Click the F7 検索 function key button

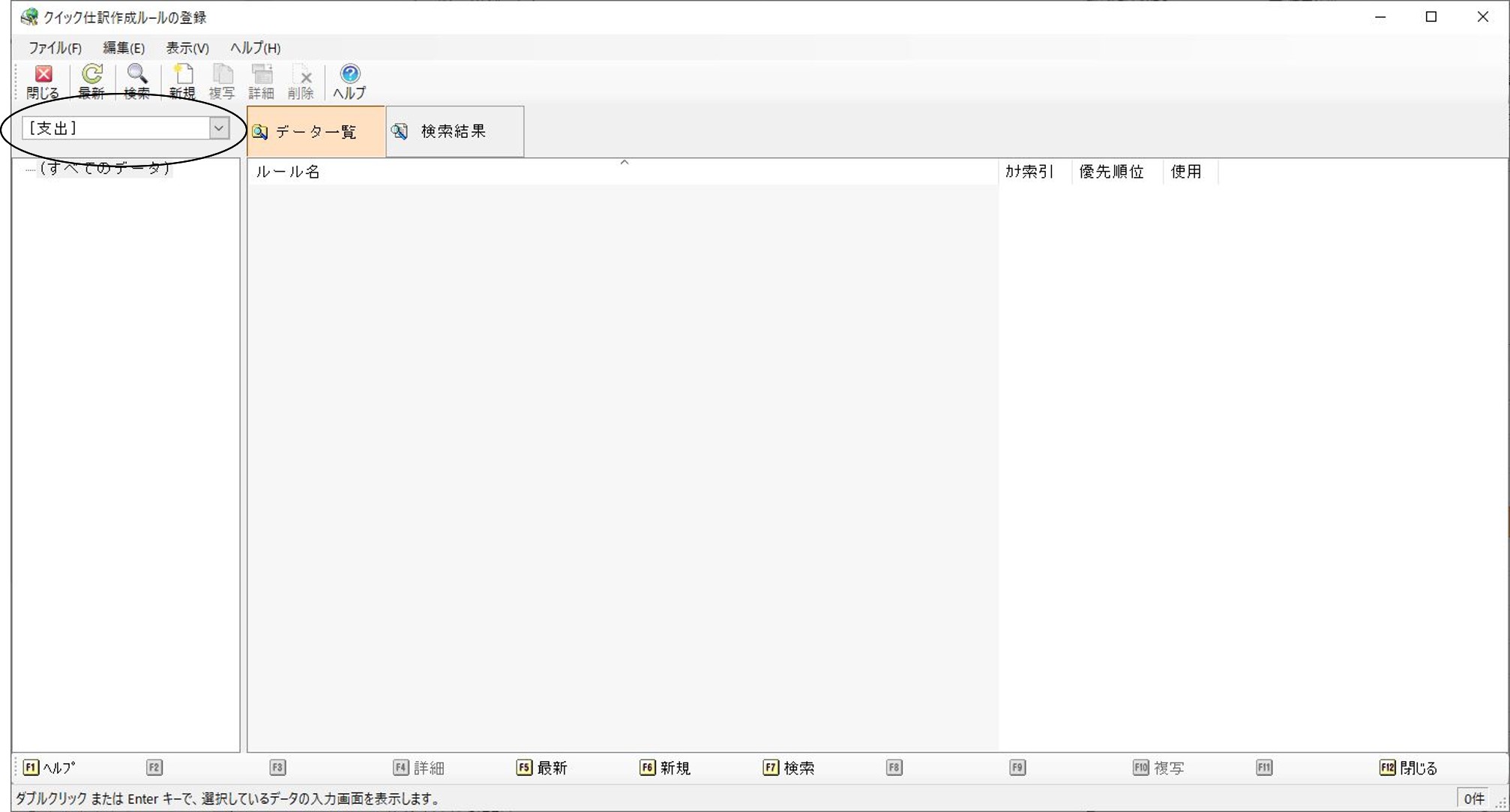click(x=789, y=768)
